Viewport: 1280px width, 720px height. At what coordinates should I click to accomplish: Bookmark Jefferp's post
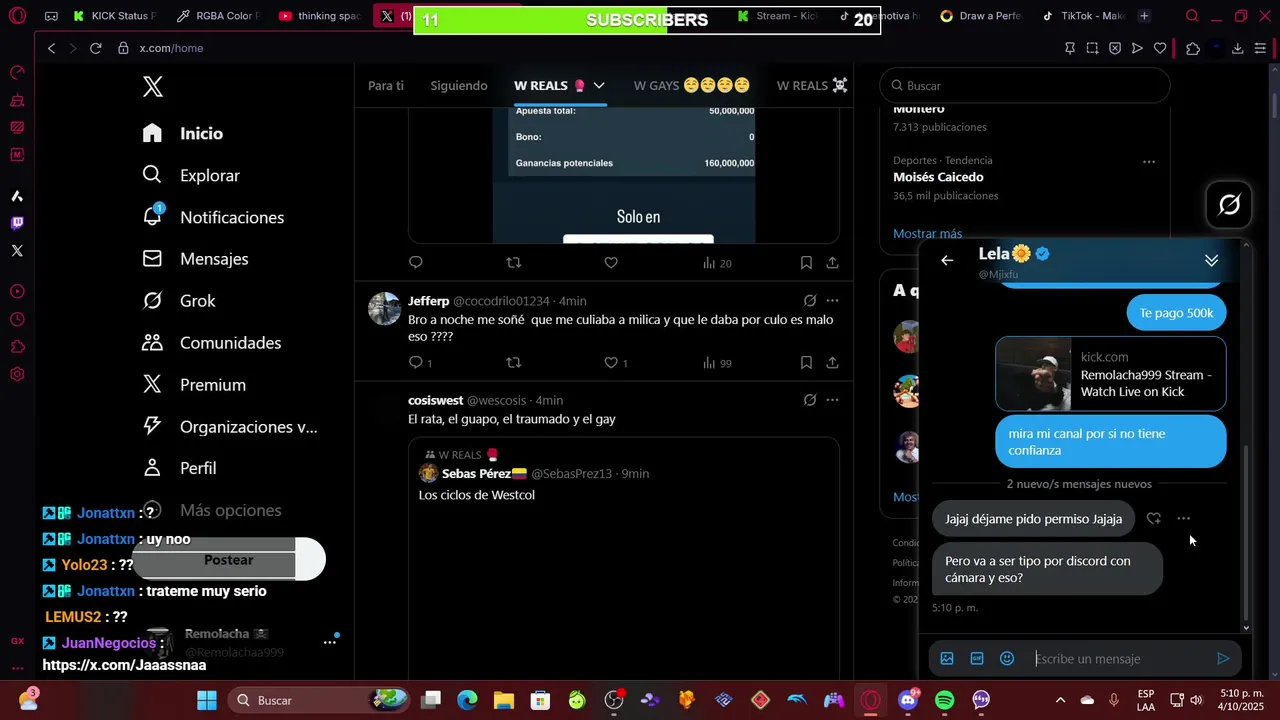pos(806,363)
